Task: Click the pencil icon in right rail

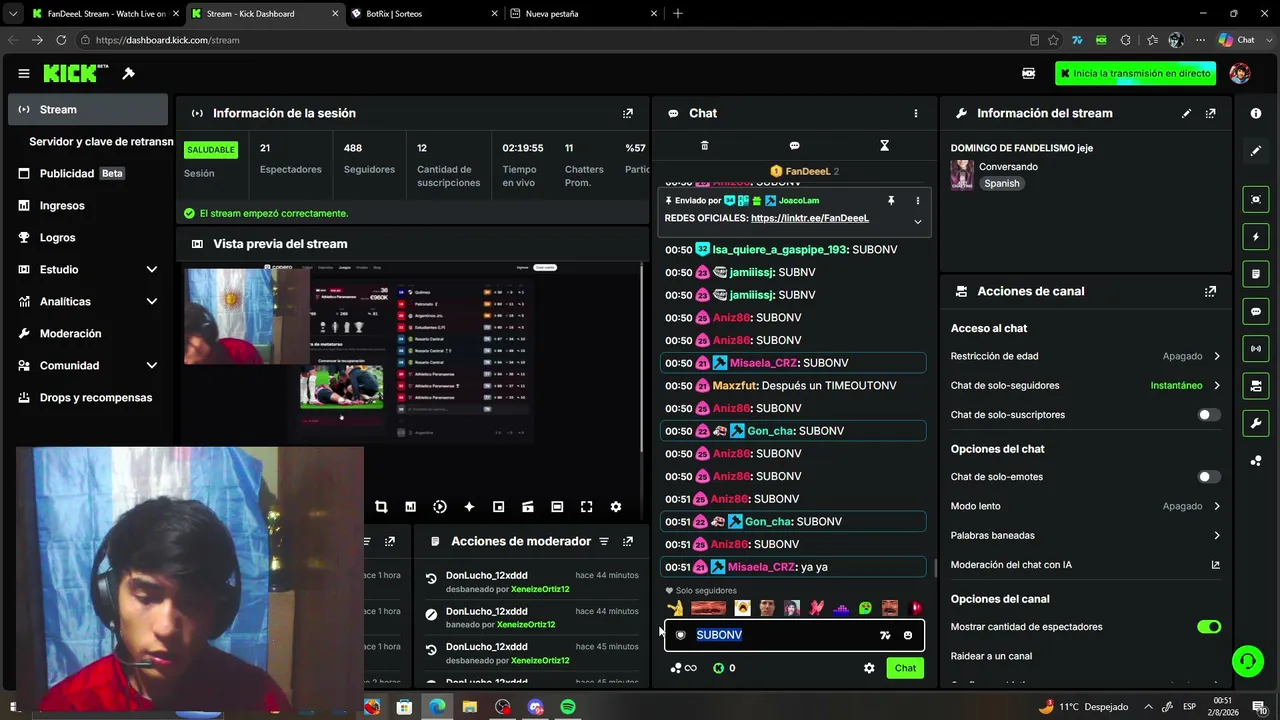Action: tap(1256, 151)
